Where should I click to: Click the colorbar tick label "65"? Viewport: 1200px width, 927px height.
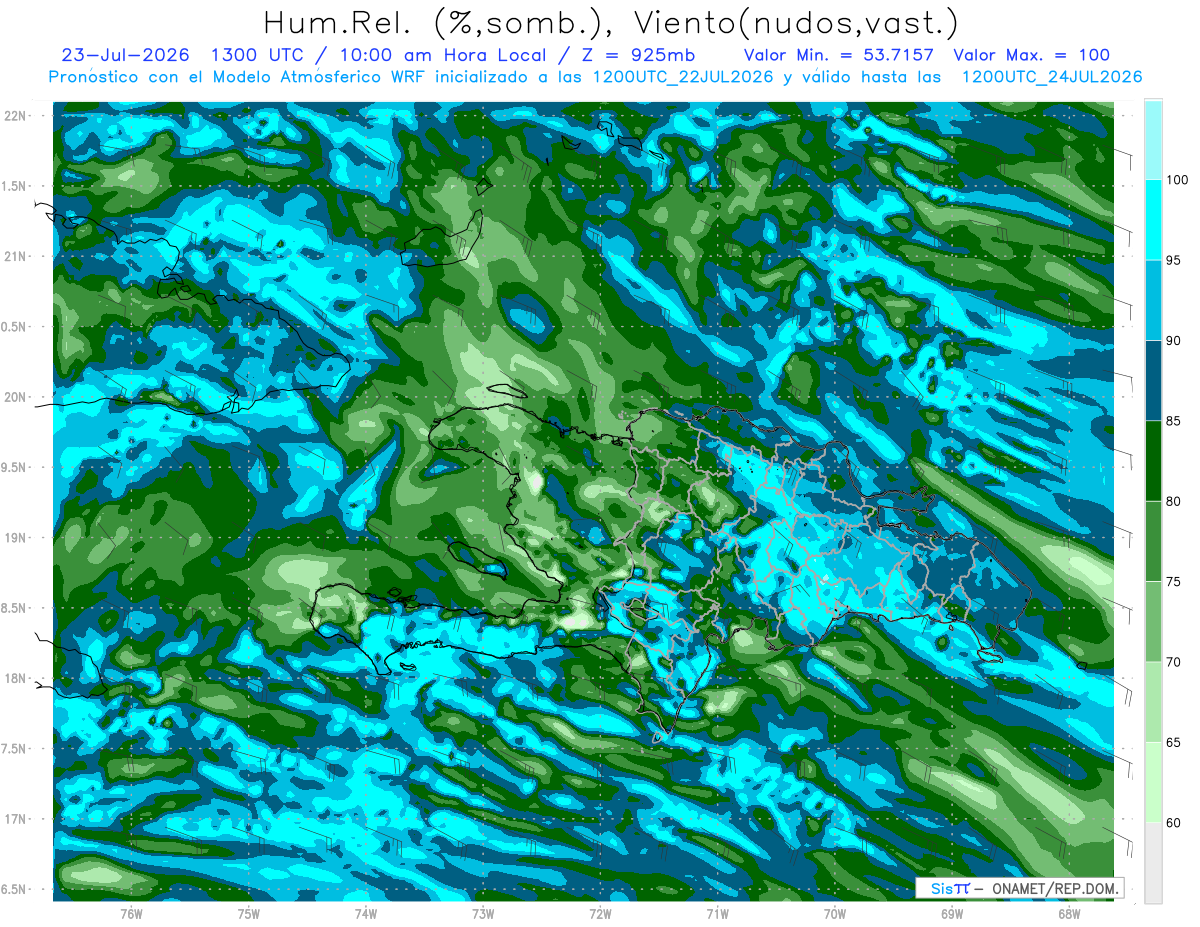pyautogui.click(x=1175, y=743)
